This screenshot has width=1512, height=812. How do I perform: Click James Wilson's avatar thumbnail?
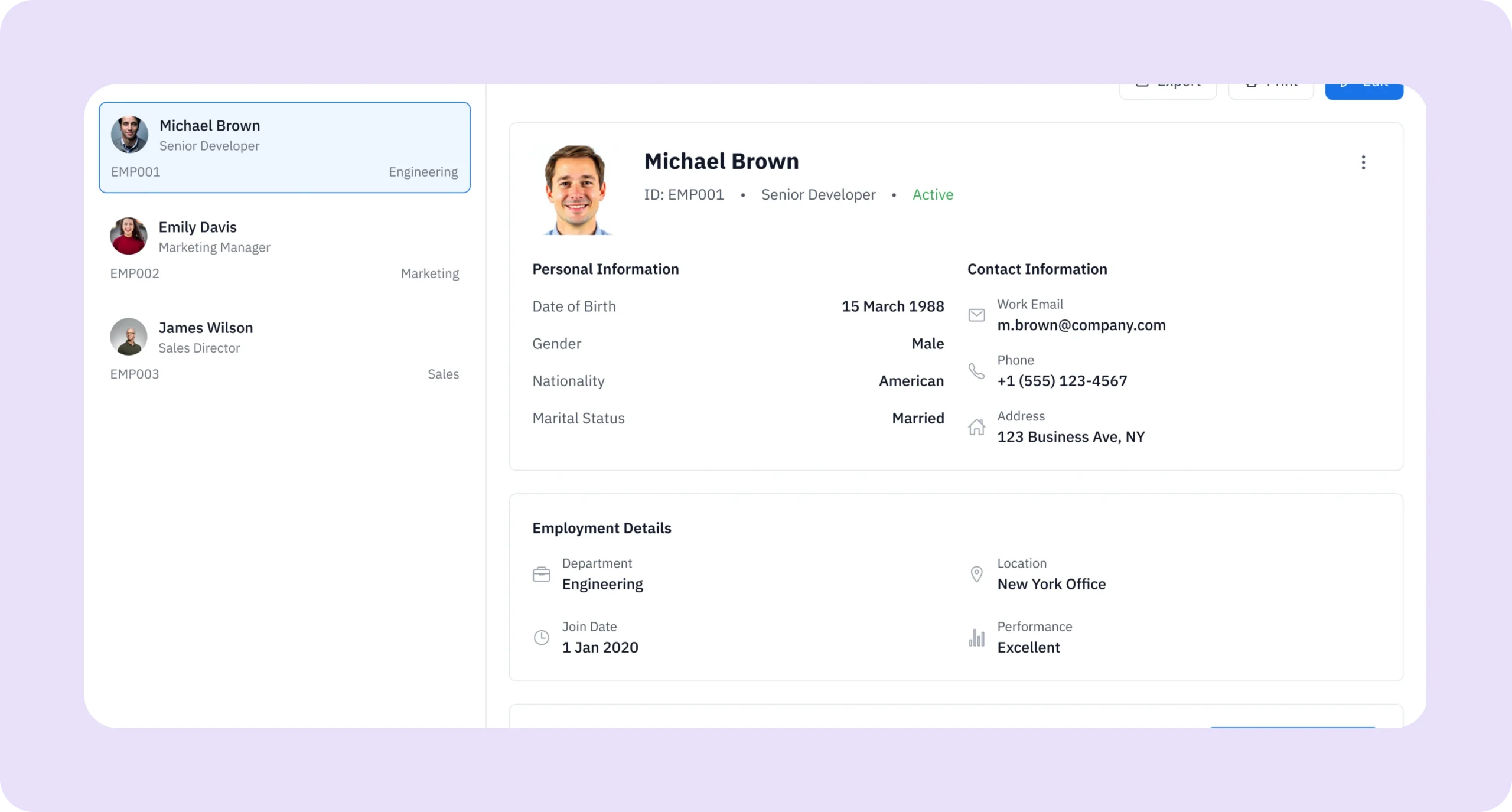pyautogui.click(x=128, y=337)
